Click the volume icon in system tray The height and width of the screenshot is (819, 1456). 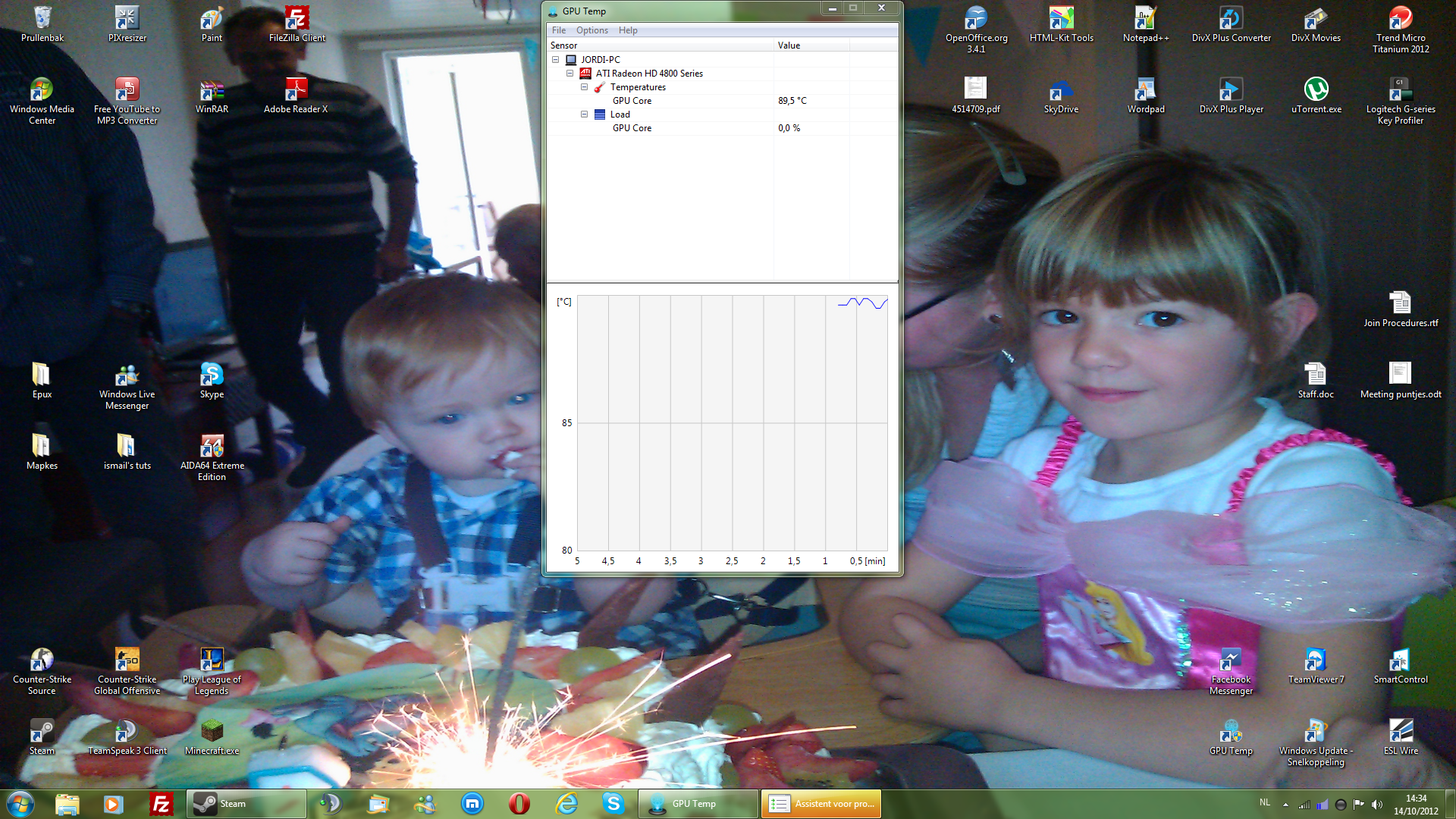coord(1377,805)
